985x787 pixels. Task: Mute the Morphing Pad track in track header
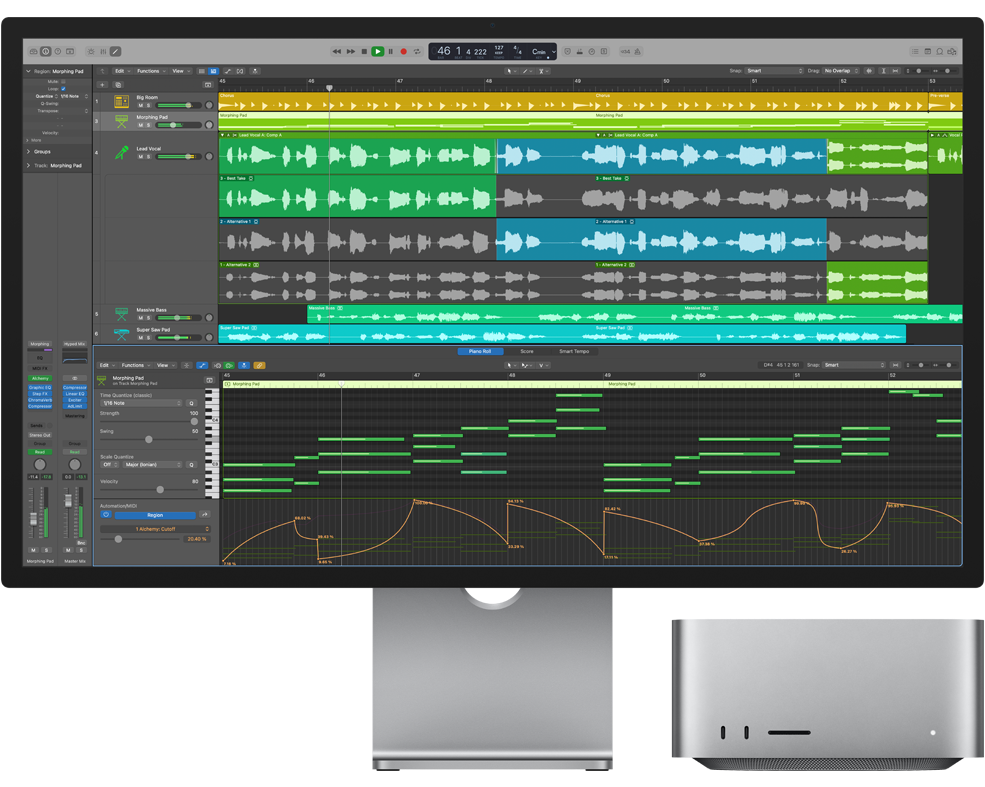(140, 125)
